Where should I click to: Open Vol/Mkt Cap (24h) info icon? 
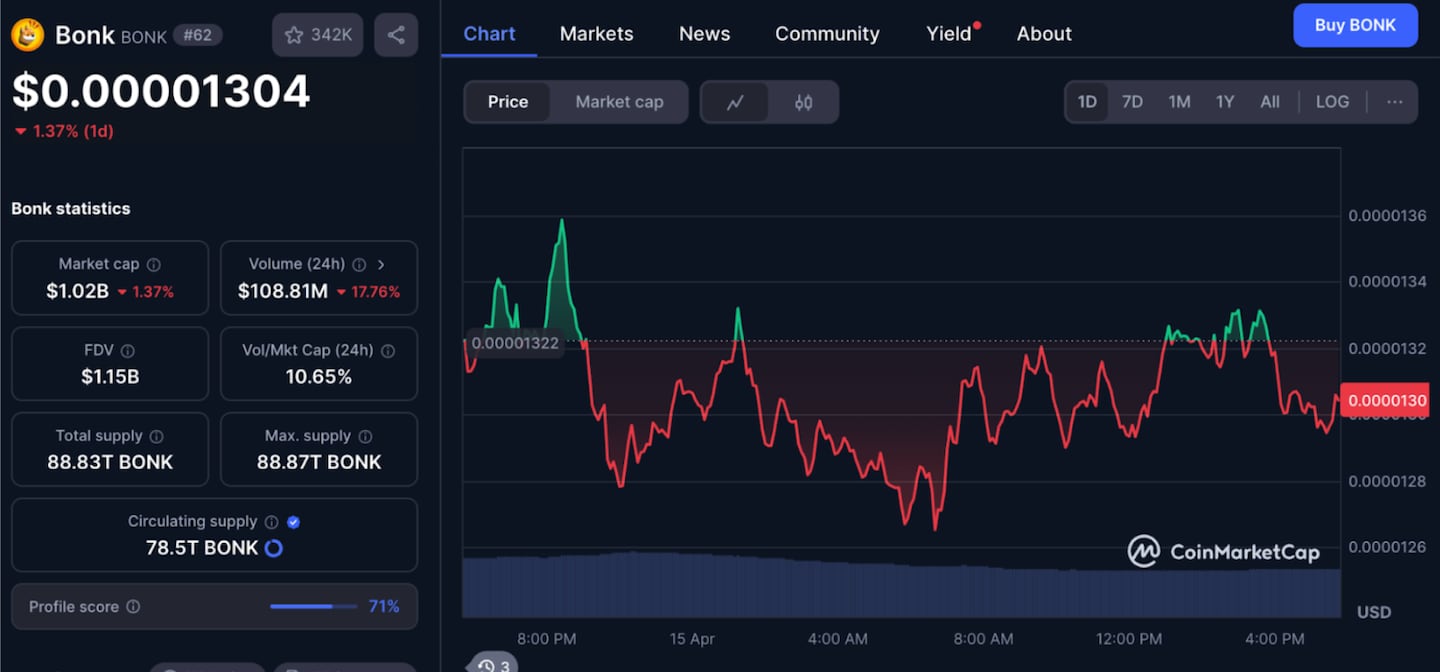click(387, 351)
